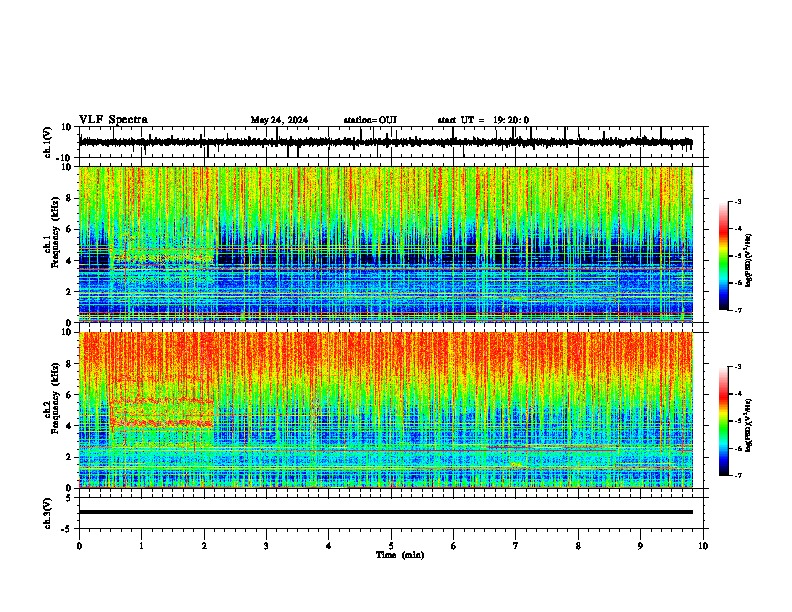This screenshot has height=612, width=792.
Task: Click time axis tick label "2"
Action: [x=204, y=546]
